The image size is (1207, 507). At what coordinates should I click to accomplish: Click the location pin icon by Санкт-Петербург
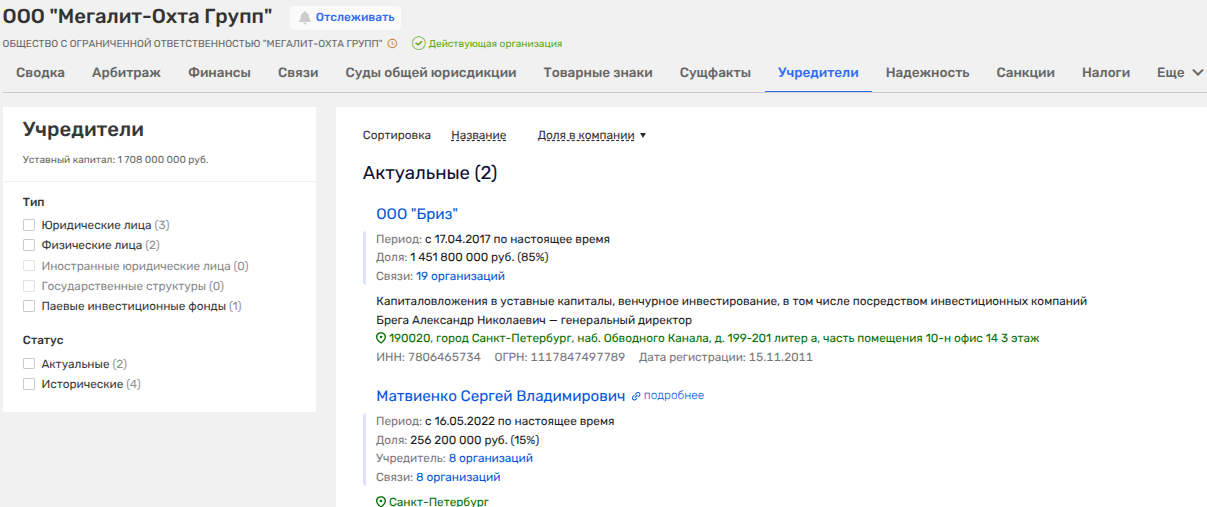pos(381,501)
